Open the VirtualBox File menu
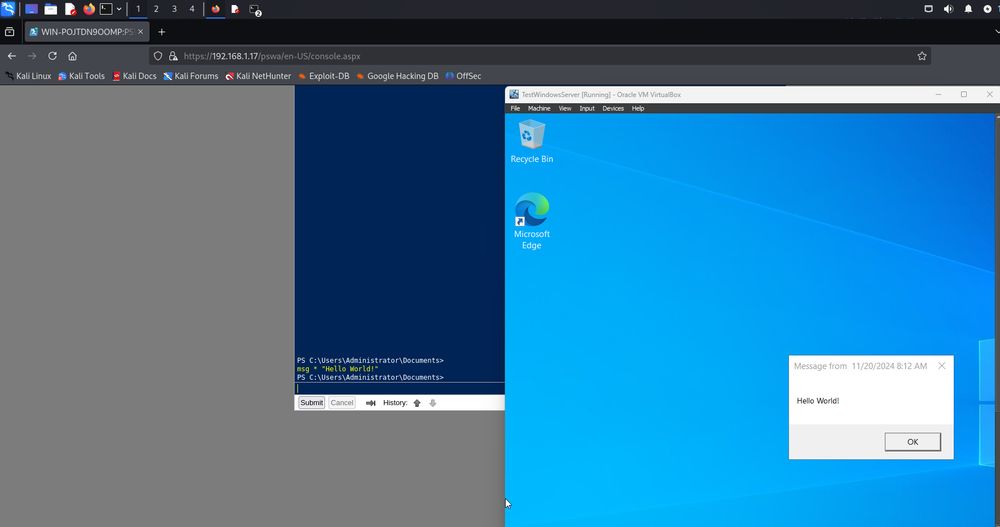Image resolution: width=1000 pixels, height=527 pixels. [515, 108]
